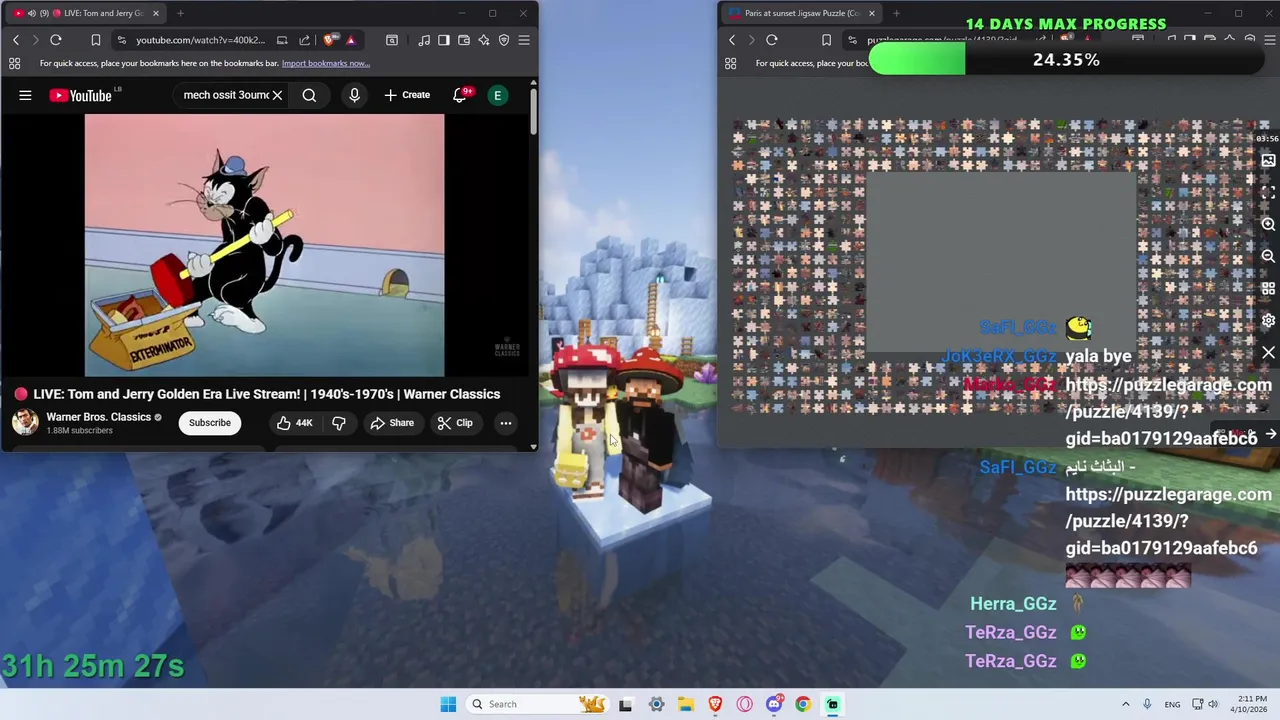Zoom out on the jigsaw puzzle
1280x720 pixels.
pyautogui.click(x=1268, y=256)
